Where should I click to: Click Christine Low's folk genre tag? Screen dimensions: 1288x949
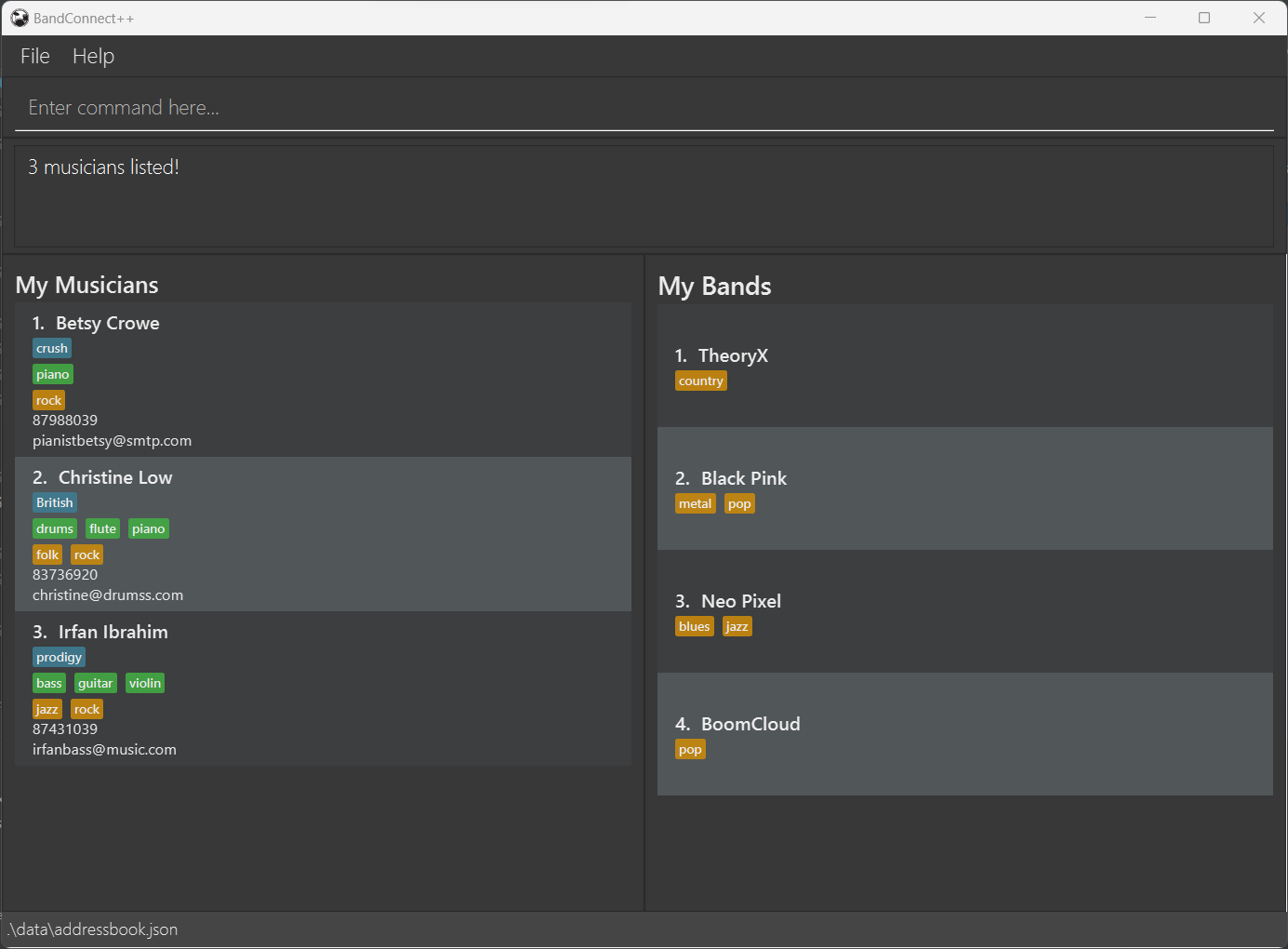(47, 555)
